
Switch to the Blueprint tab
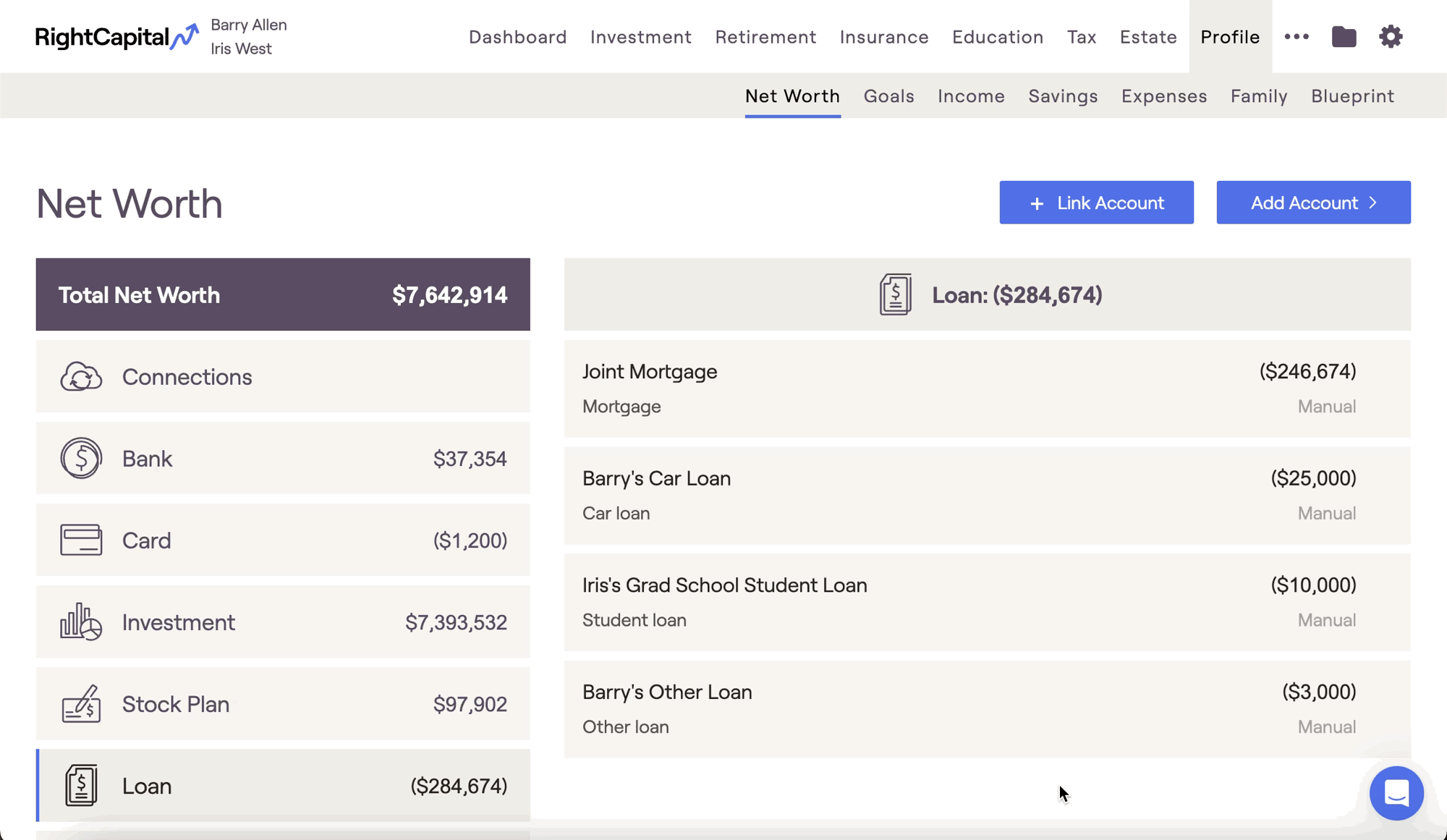[x=1352, y=96]
